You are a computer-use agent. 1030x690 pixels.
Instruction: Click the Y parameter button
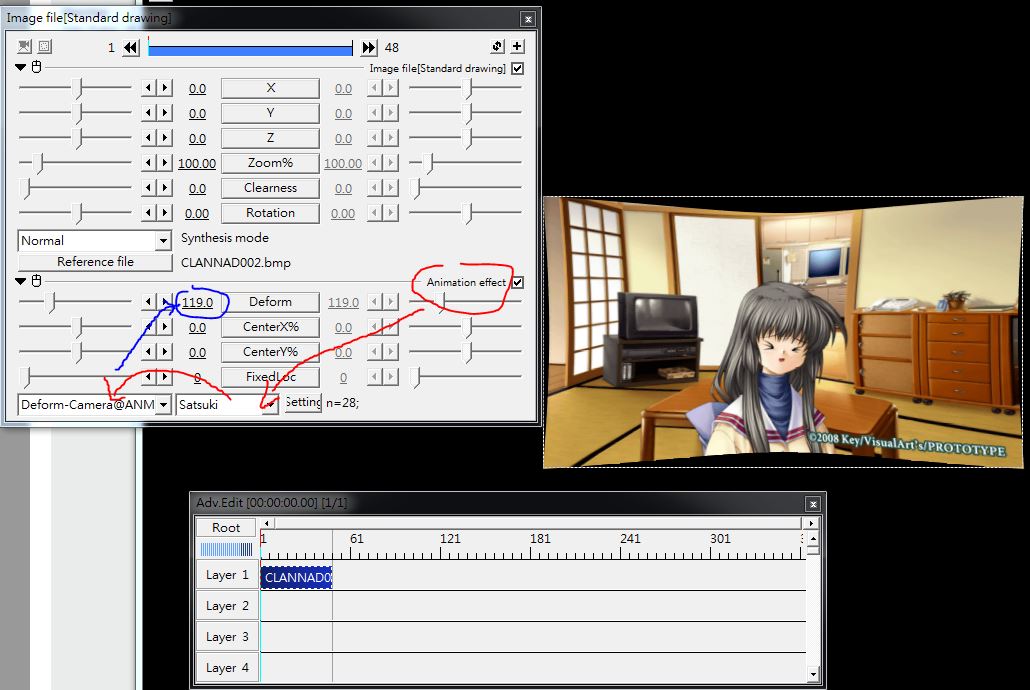(x=271, y=113)
